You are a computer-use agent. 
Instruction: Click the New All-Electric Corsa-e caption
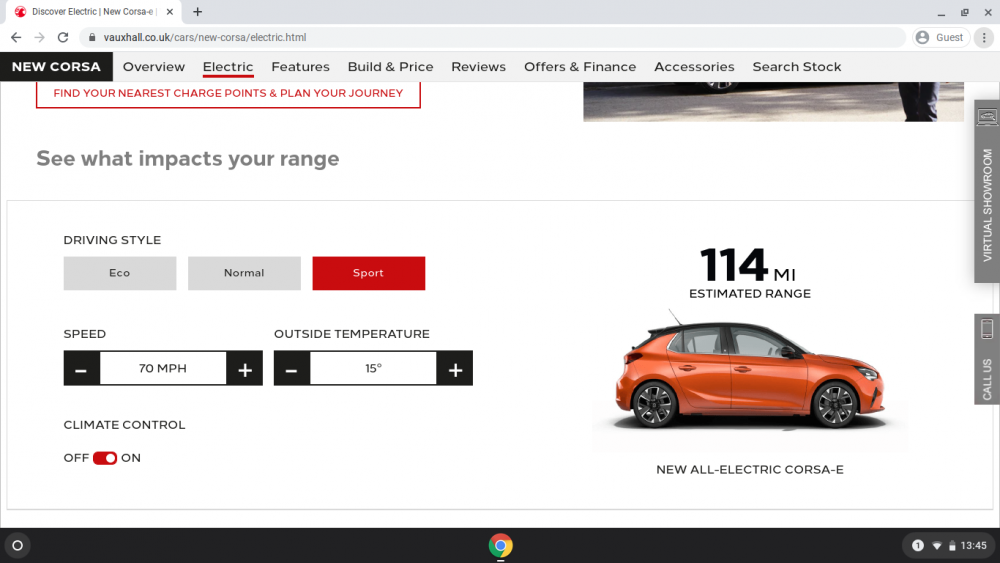coord(749,470)
